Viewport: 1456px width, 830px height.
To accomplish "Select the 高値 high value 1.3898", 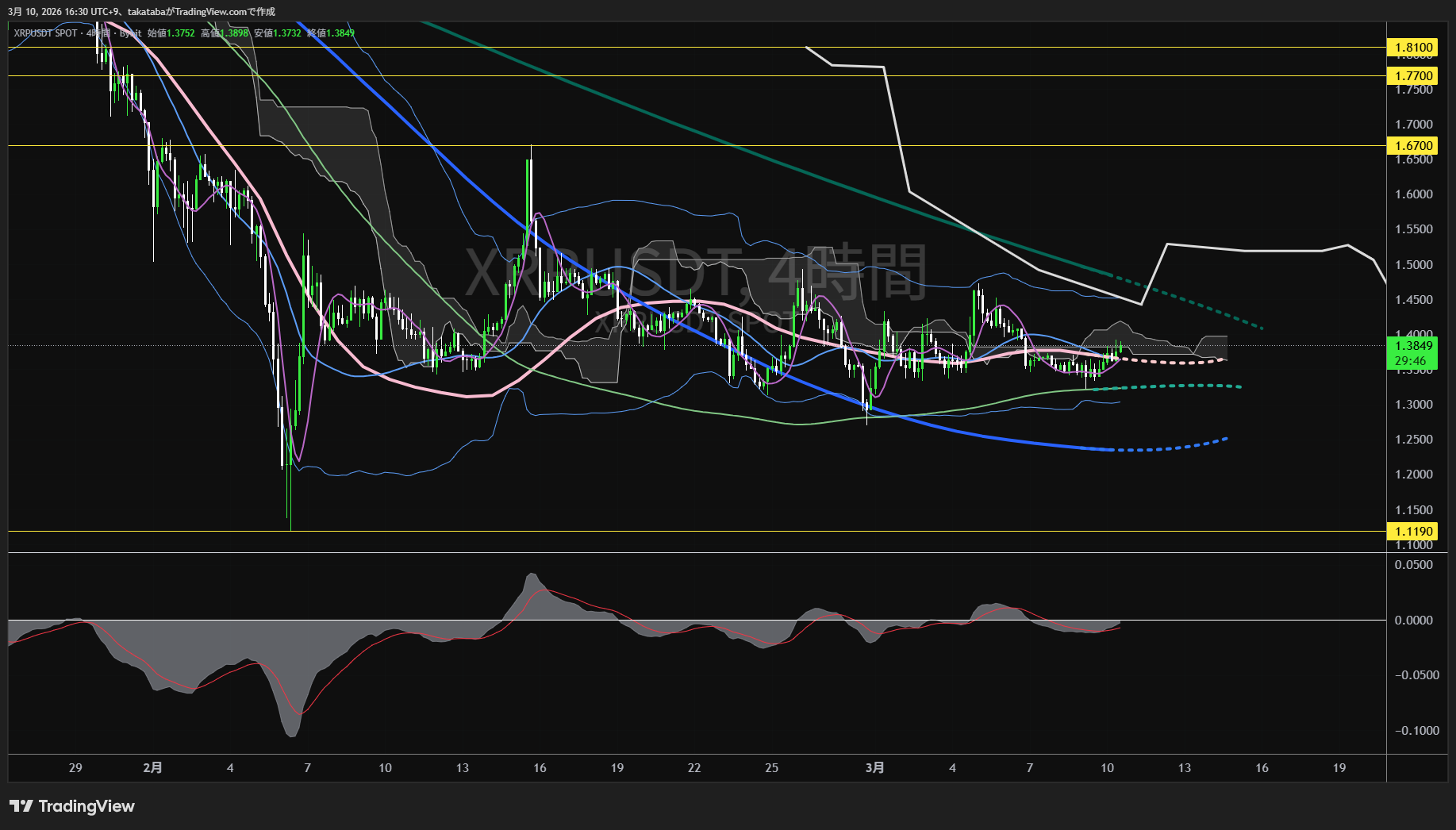I will pos(234,33).
